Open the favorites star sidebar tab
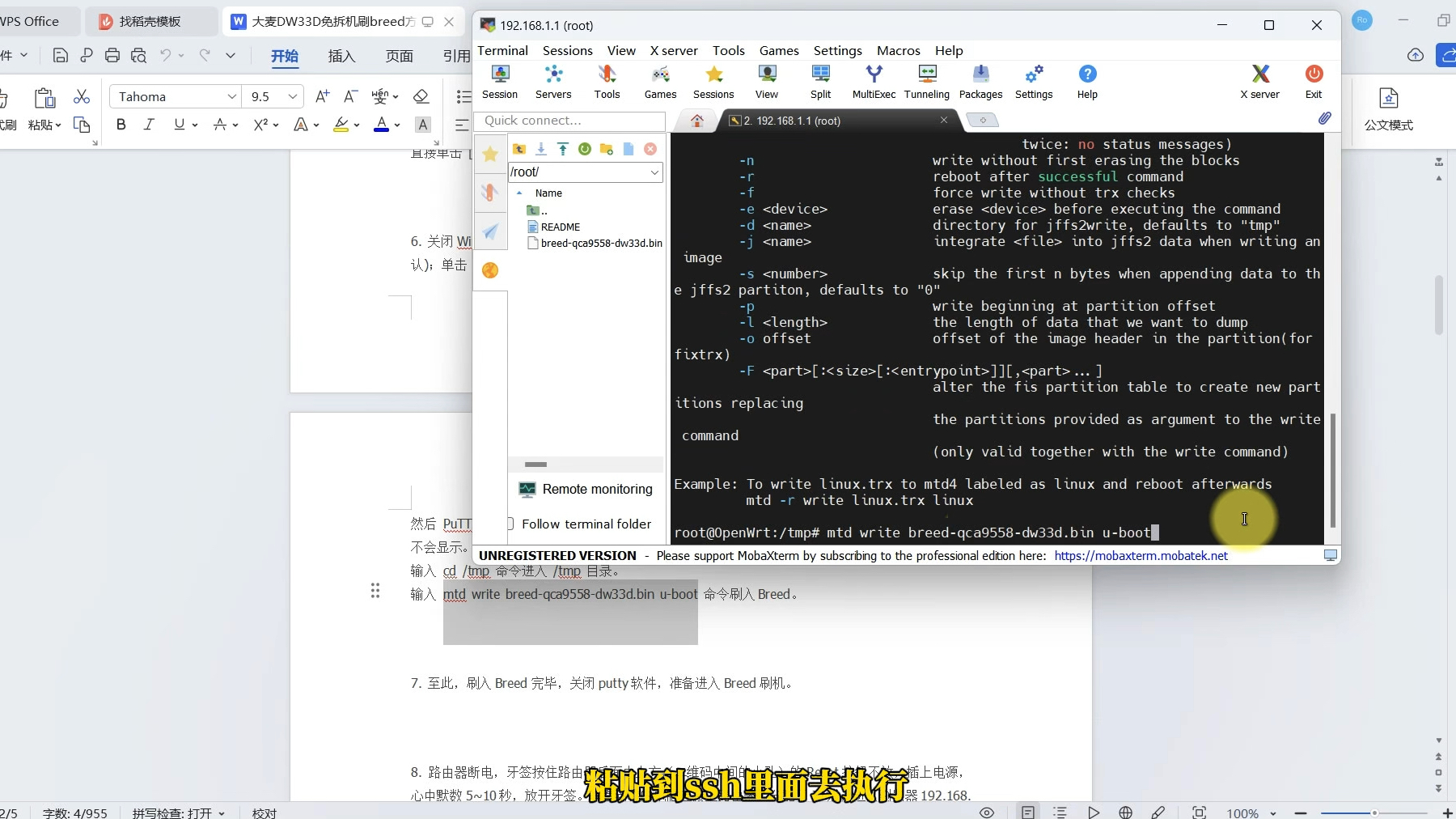Image resolution: width=1456 pixels, height=819 pixels. click(x=490, y=154)
